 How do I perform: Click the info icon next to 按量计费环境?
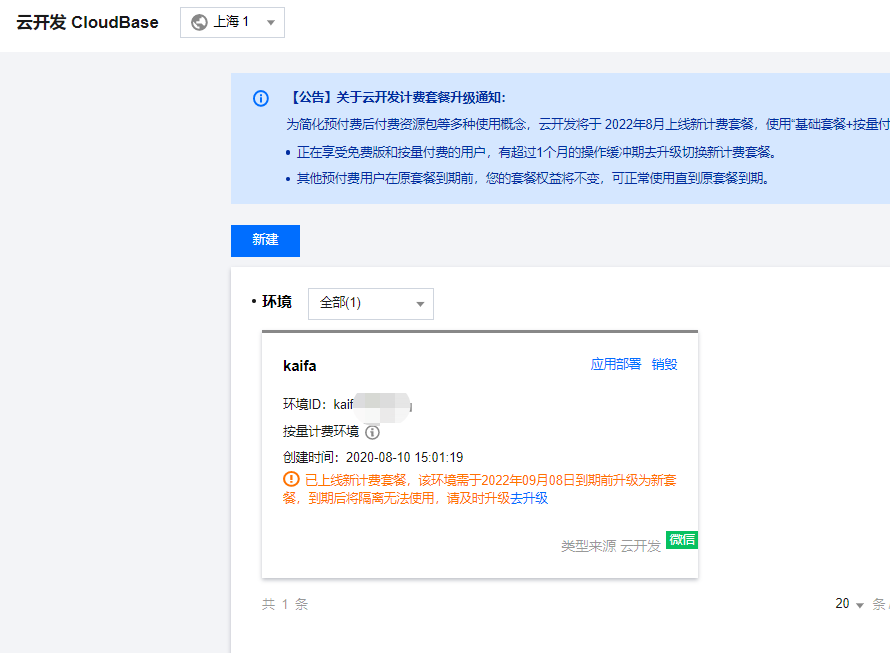point(372,432)
